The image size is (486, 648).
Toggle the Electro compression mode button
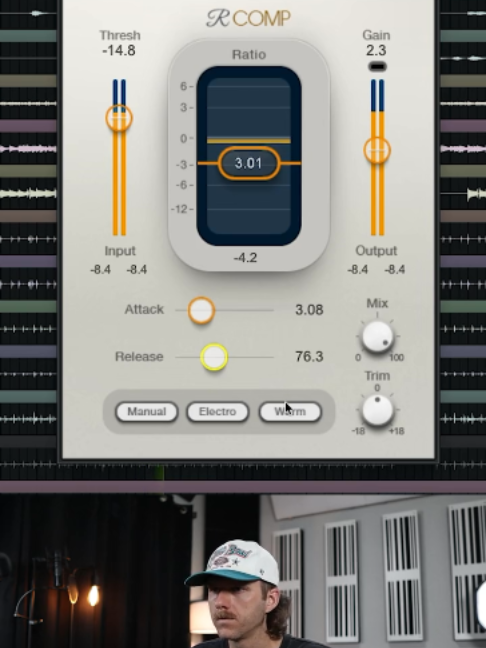[218, 412]
